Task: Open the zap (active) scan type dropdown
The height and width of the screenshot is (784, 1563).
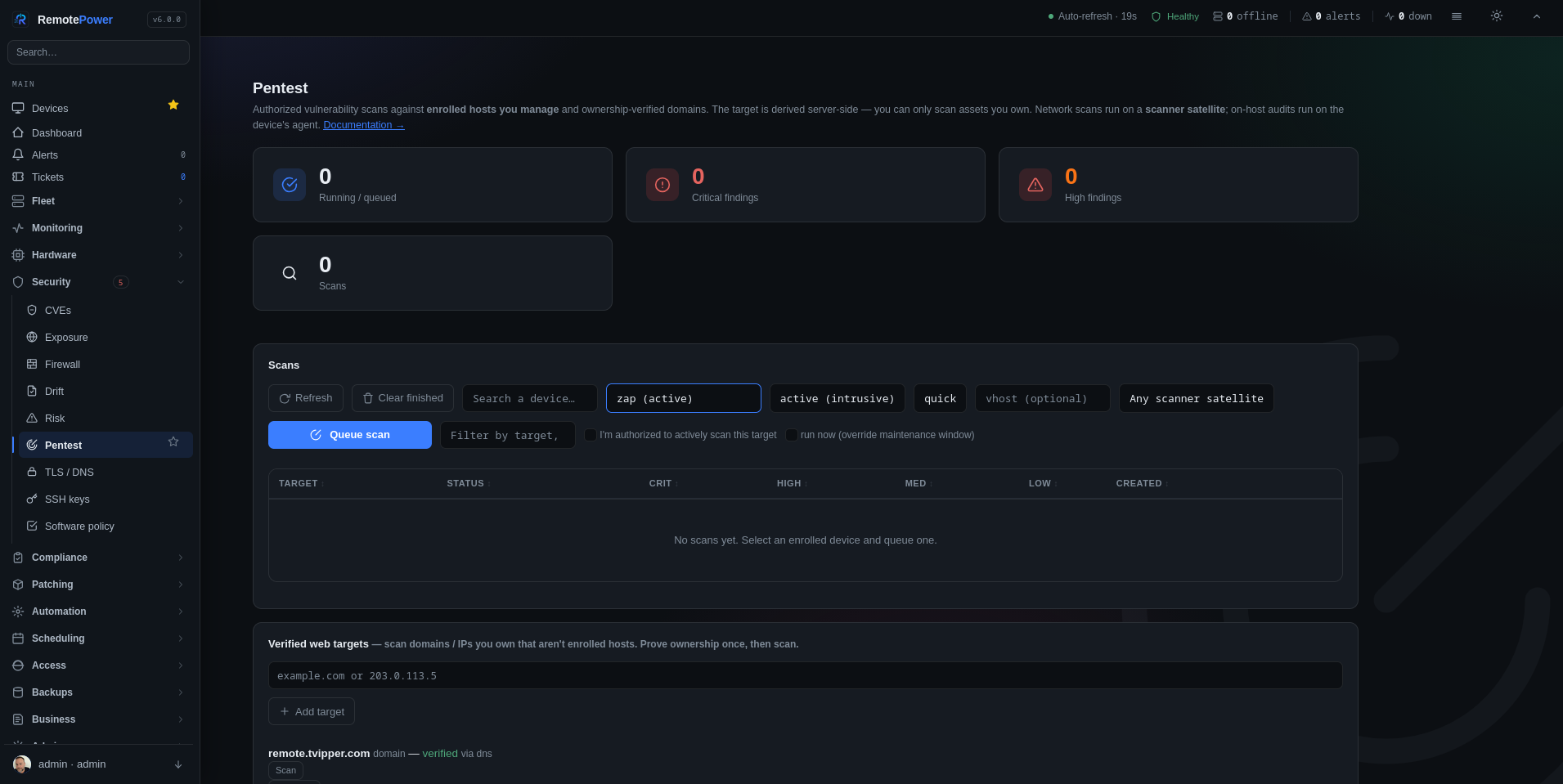Action: pos(684,398)
